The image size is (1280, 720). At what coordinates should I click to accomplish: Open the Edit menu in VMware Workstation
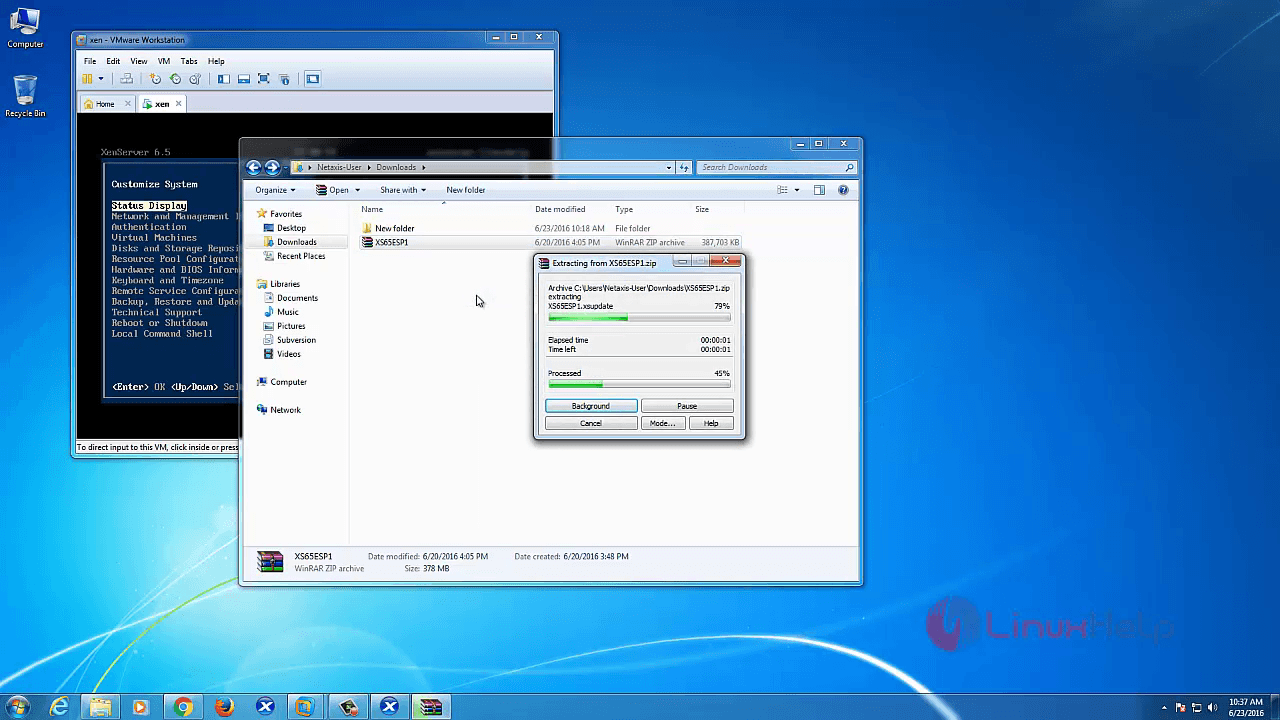(113, 61)
